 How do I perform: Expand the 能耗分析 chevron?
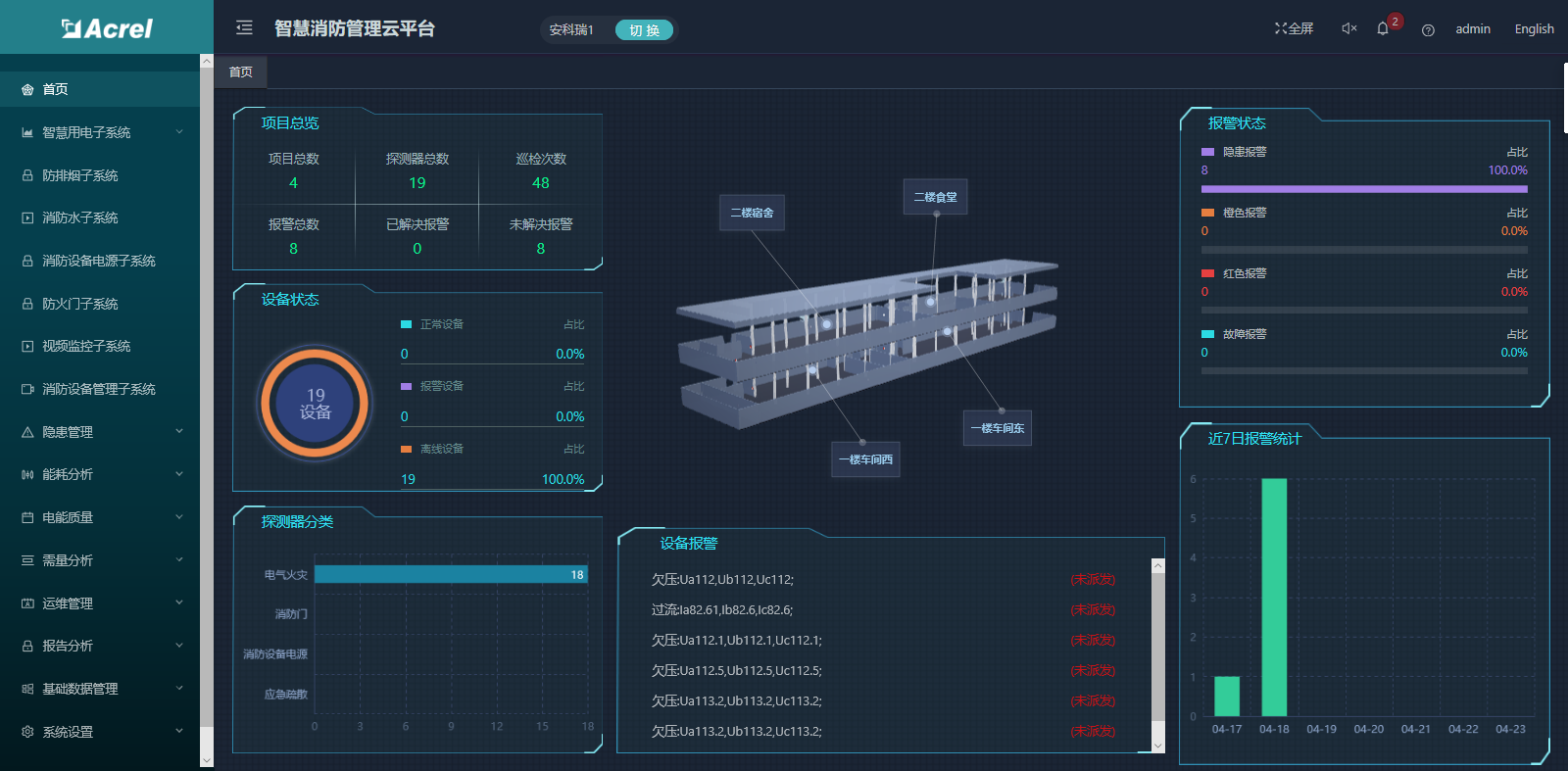click(x=179, y=474)
